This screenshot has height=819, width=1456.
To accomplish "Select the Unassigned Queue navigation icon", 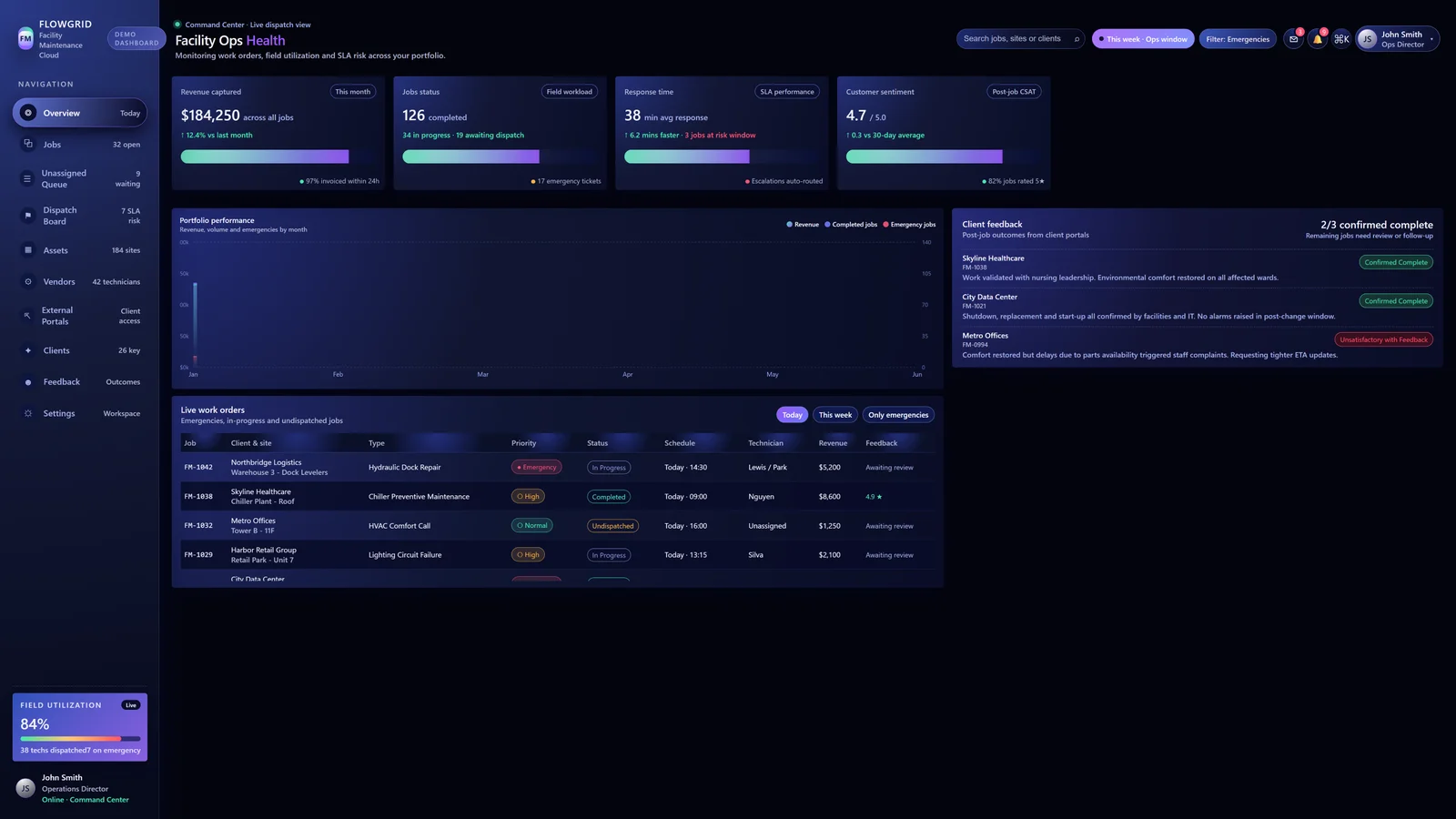I will pyautogui.click(x=28, y=178).
